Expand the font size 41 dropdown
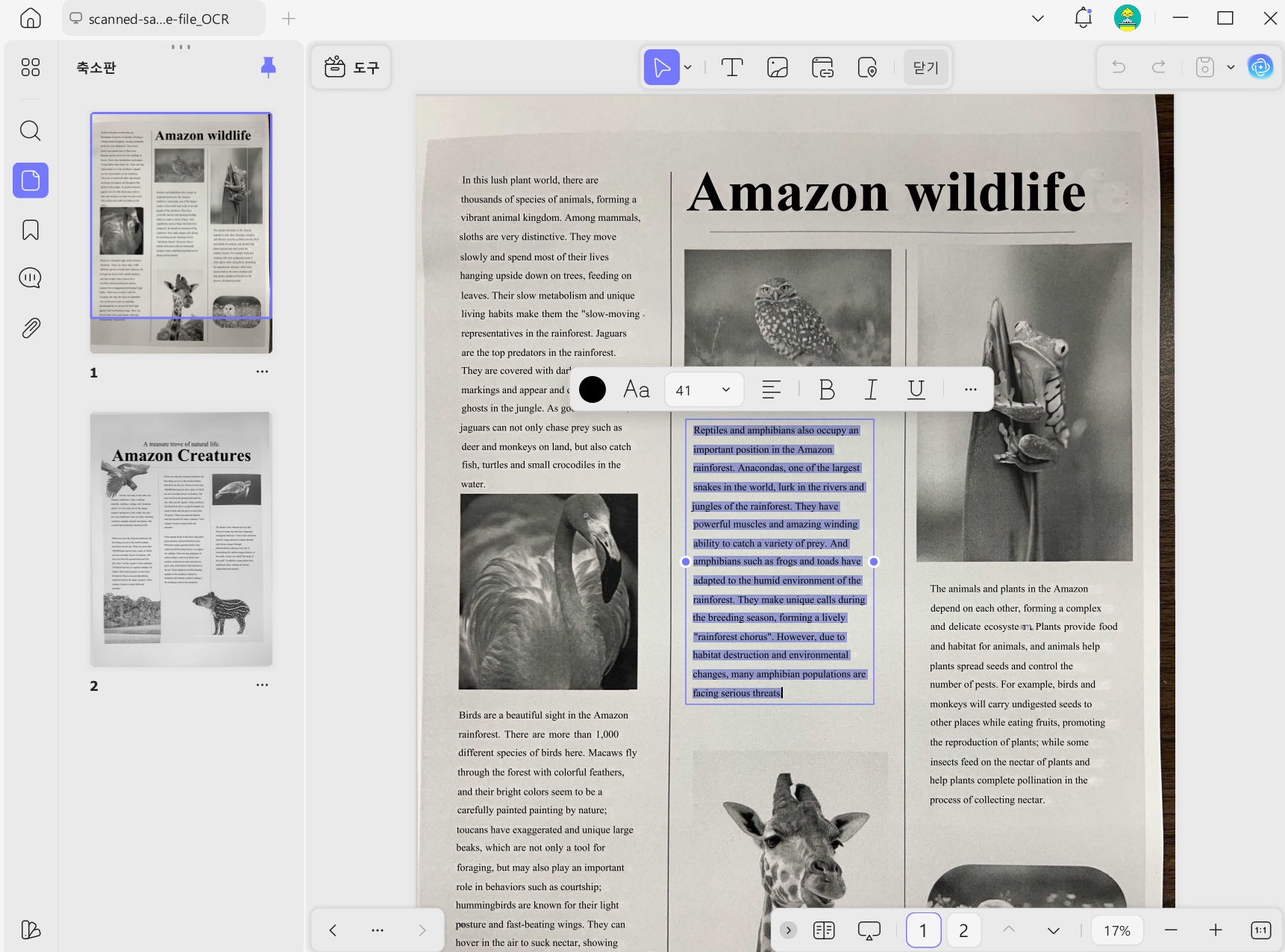 pos(704,389)
